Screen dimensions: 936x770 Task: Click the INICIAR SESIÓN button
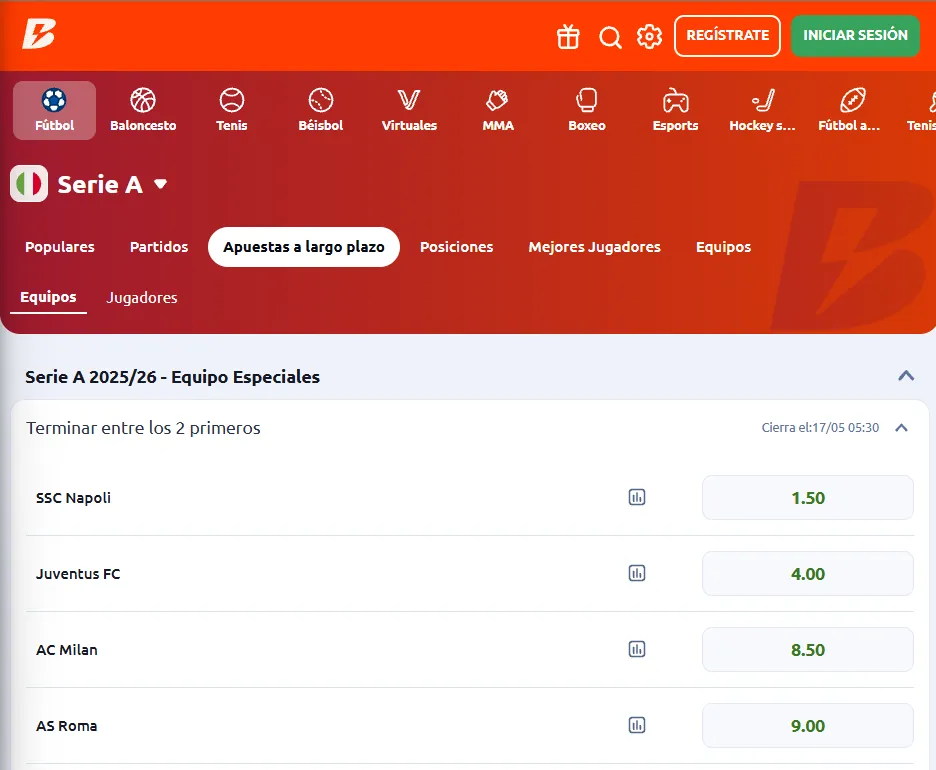[x=855, y=36]
